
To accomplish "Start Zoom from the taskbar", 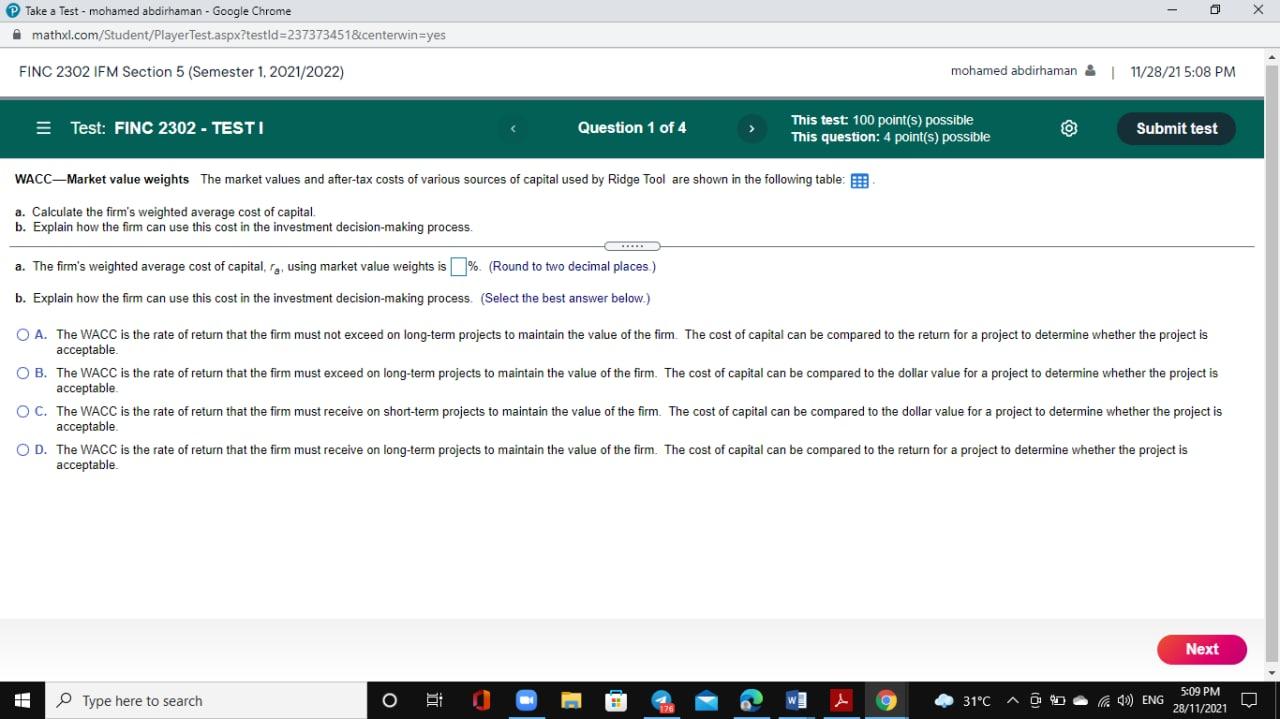I will point(526,700).
